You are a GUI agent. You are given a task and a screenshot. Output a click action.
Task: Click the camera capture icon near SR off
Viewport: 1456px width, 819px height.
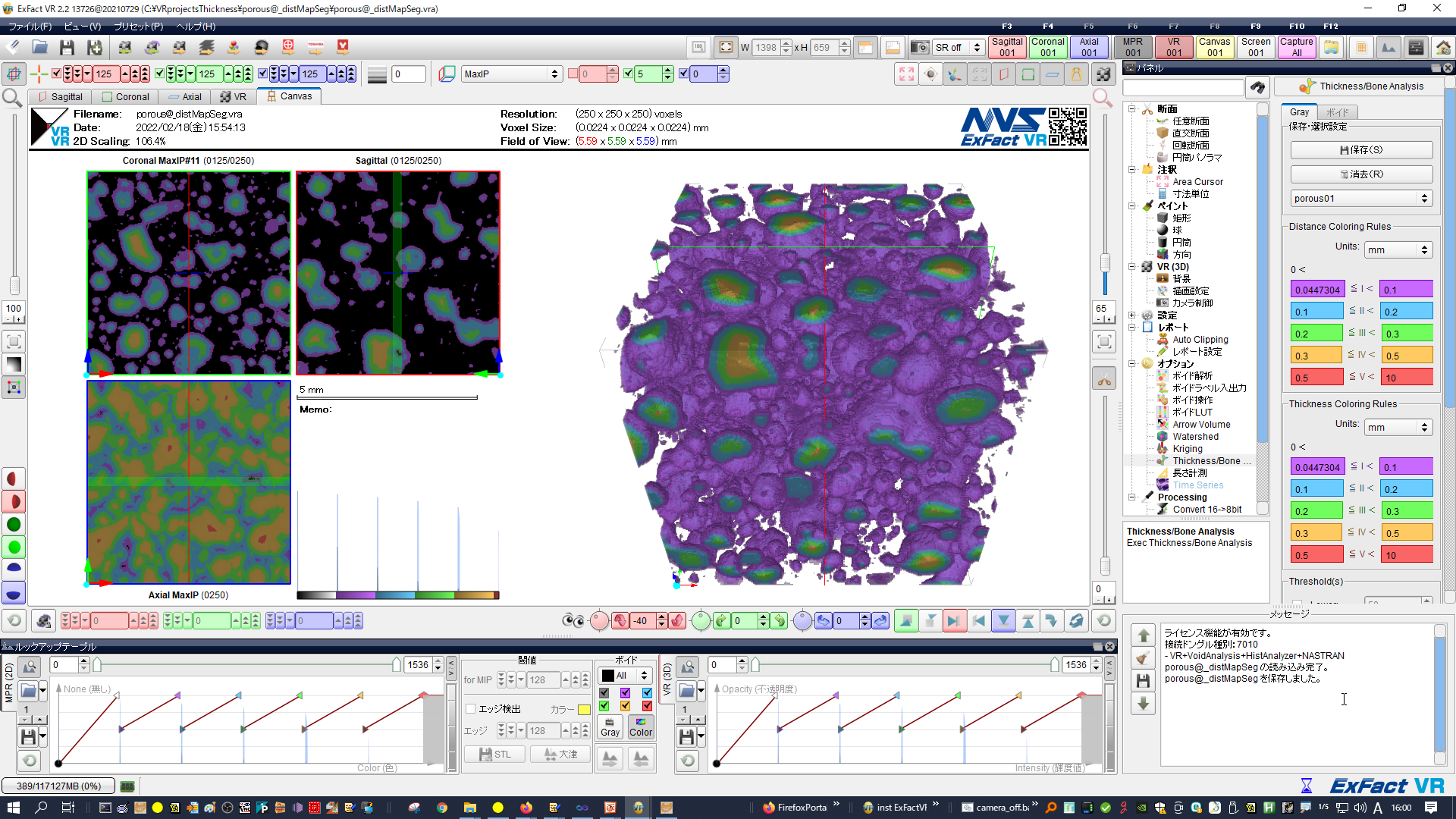click(x=919, y=47)
